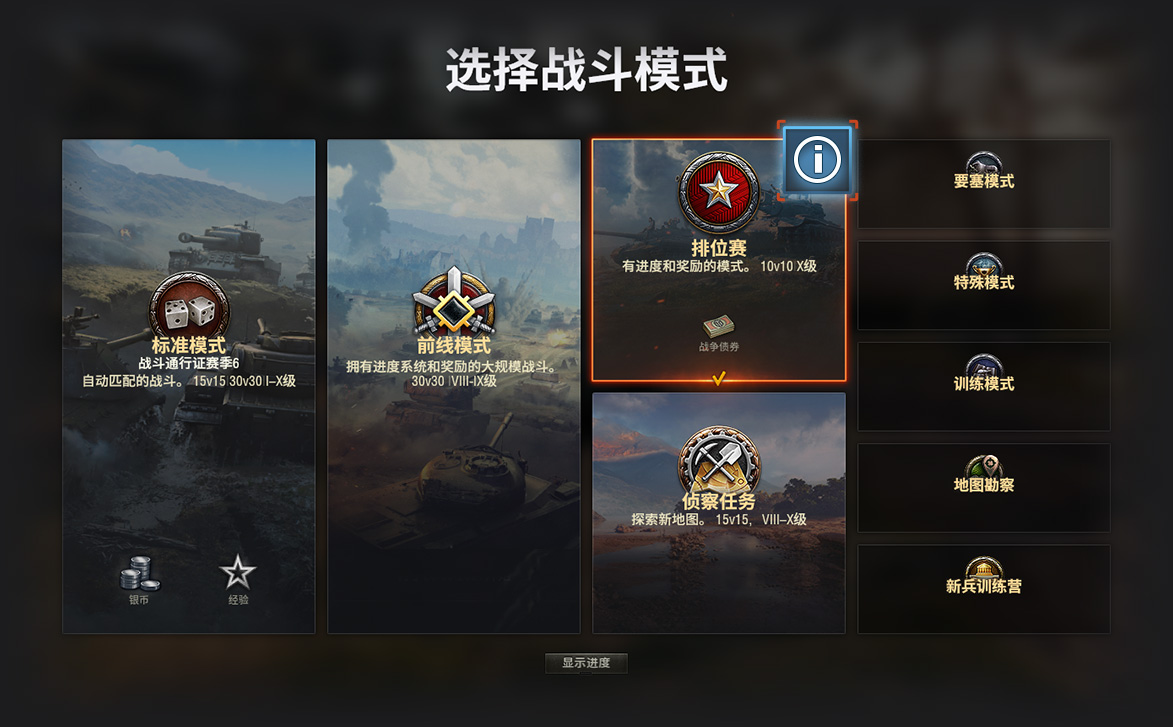Select the dice icon for 标准模式

click(x=189, y=310)
